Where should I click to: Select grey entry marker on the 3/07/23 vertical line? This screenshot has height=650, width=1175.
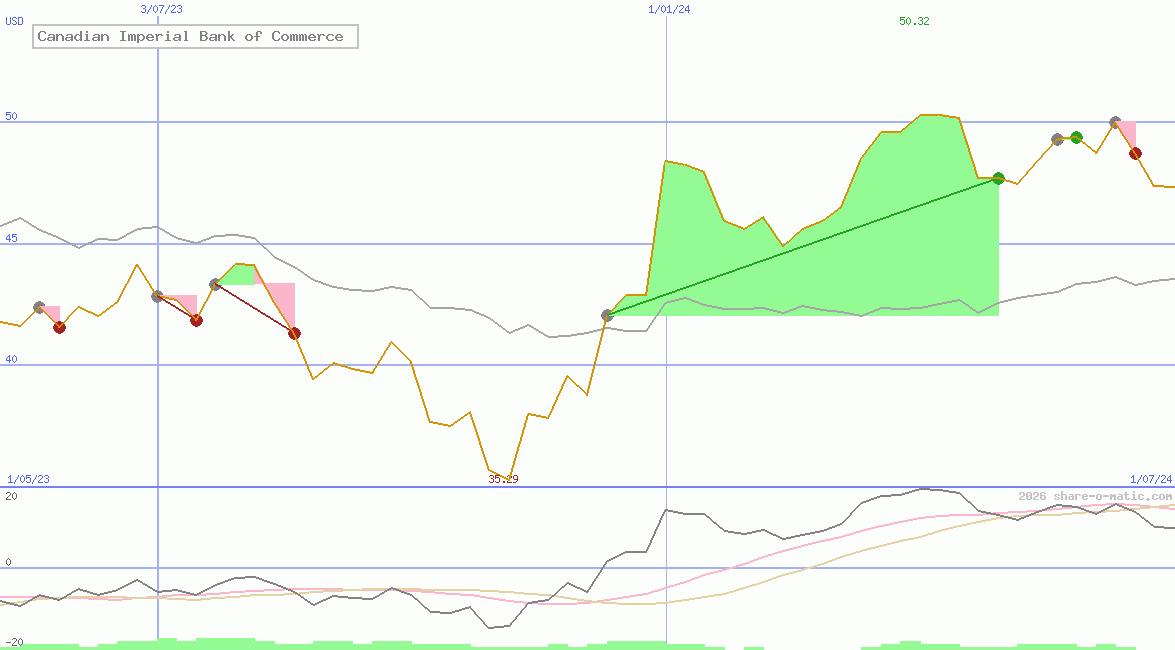157,296
